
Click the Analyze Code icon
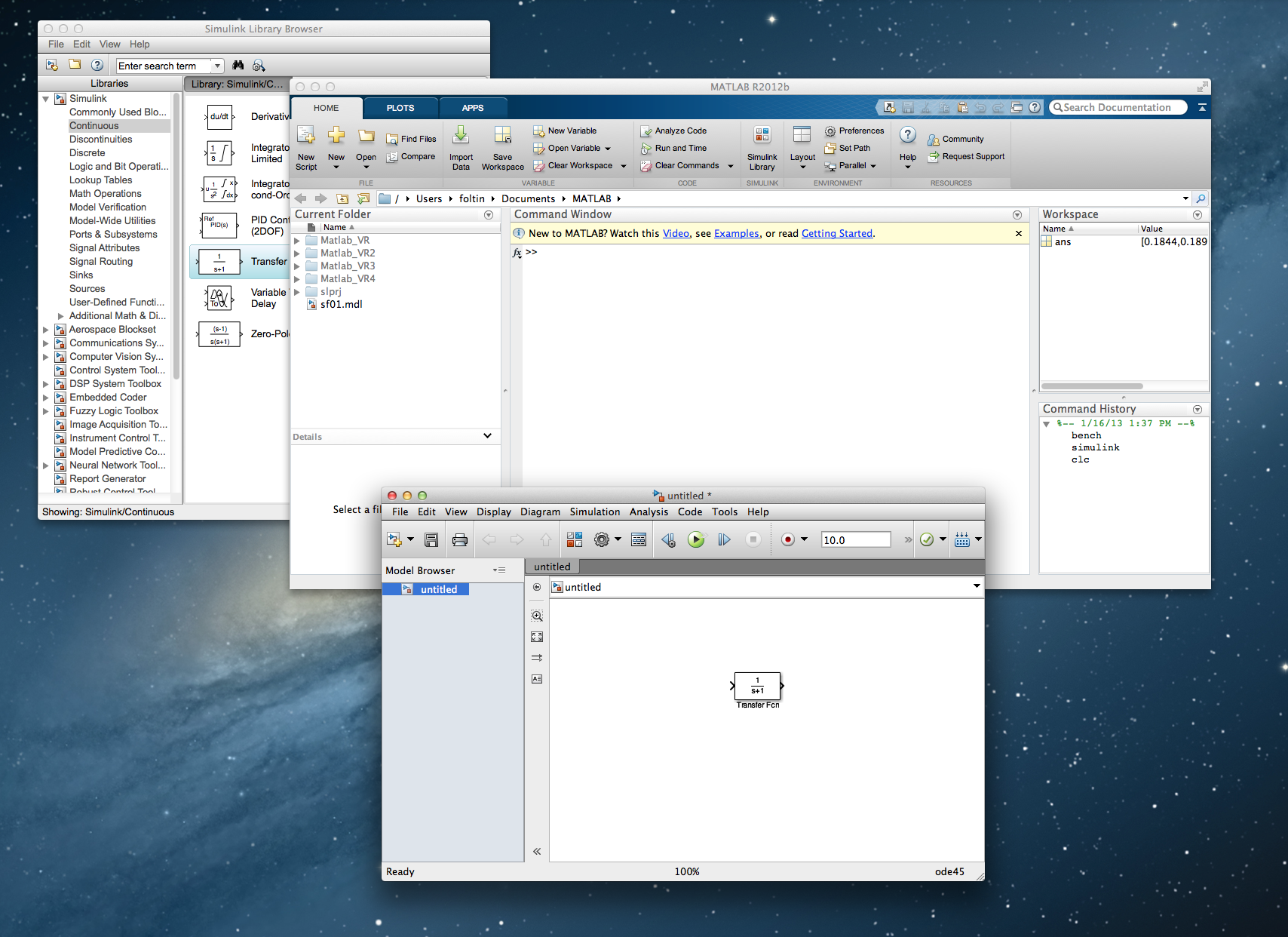(646, 131)
